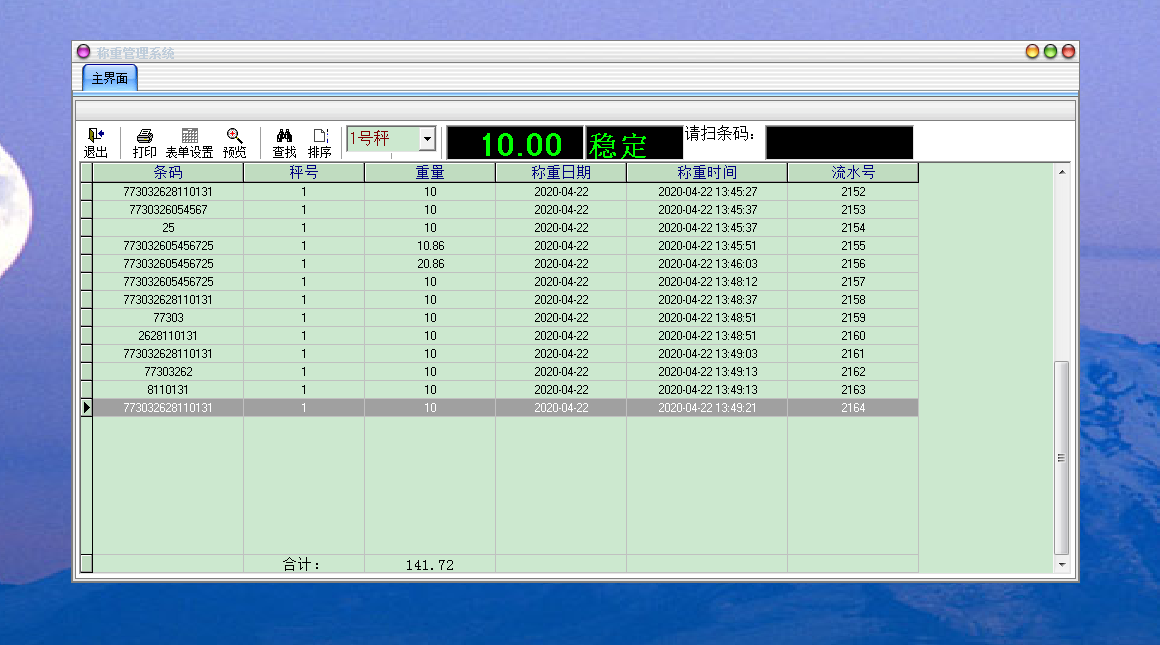Open the 1号秤 scale dropdown
The image size is (1160, 645).
coord(427,139)
